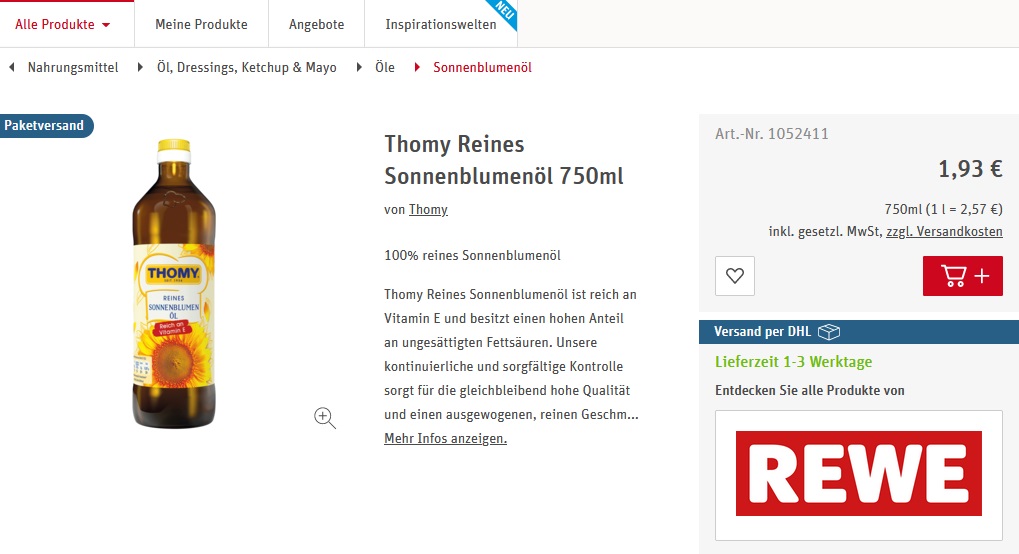
Task: Save product to wishlist with heart icon
Action: tap(735, 276)
